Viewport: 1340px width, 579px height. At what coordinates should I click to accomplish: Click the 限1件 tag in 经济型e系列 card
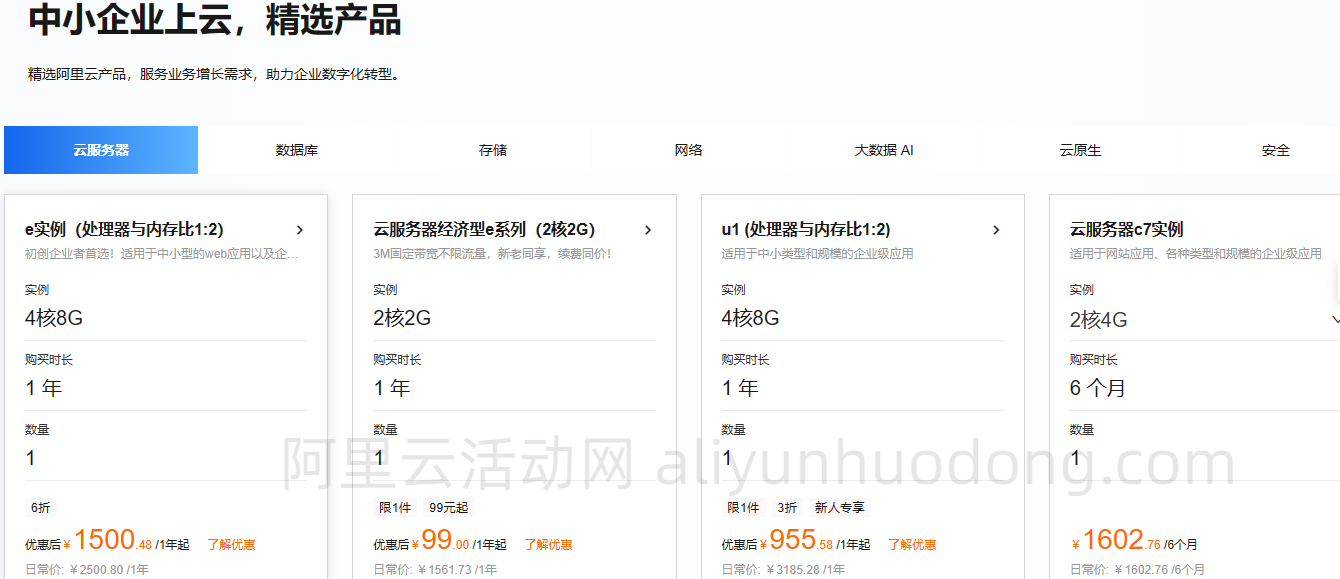[x=395, y=508]
